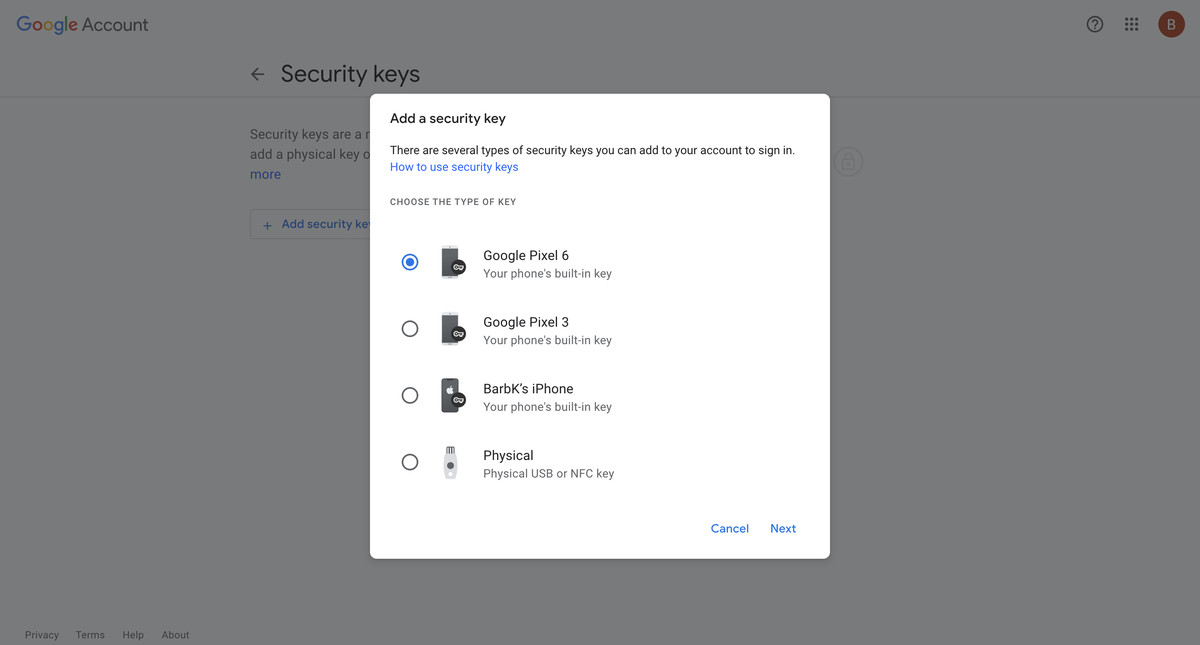Click the Google Pixel 6 phone icon
Viewport: 1200px width, 645px height.
452,261
